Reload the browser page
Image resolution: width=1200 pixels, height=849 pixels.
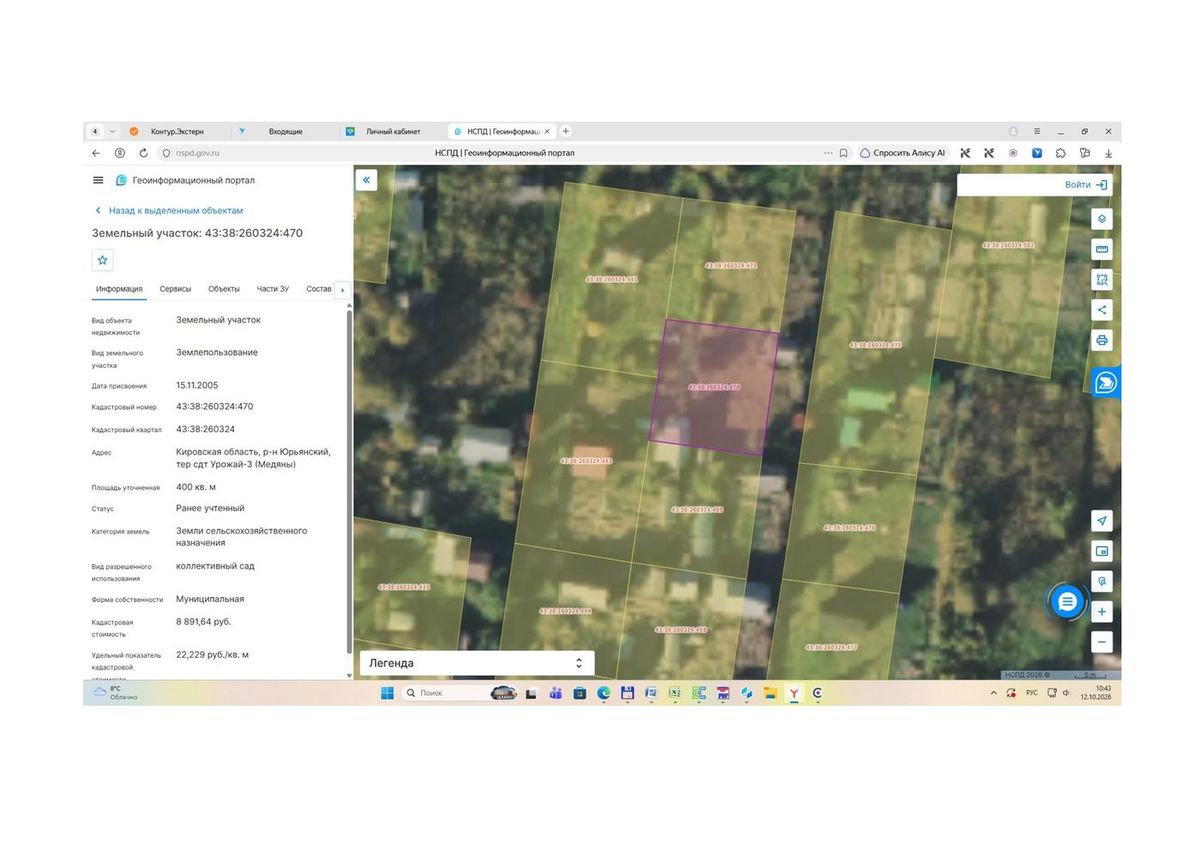click(x=143, y=153)
